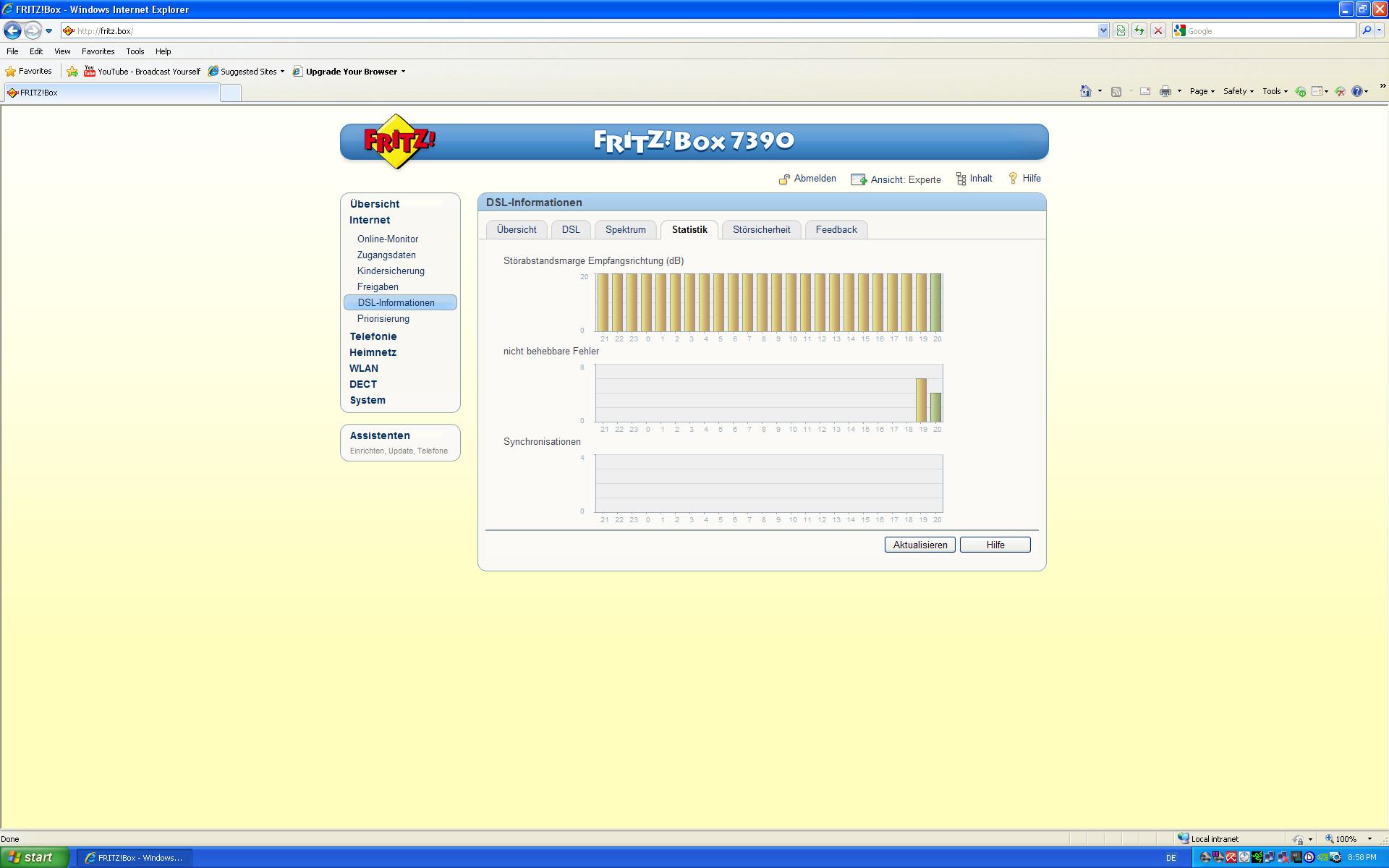Screen dimensions: 1389x868
Task: Open the Safety dropdown menu
Action: click(x=1238, y=91)
